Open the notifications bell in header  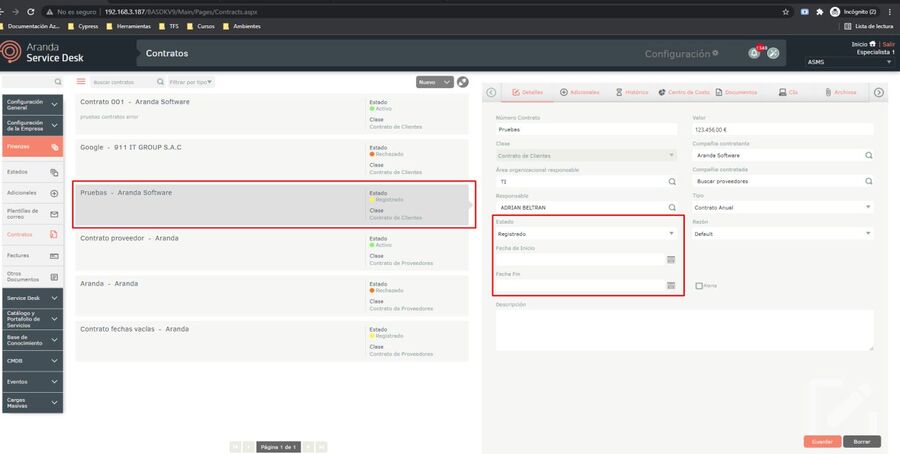tap(754, 53)
